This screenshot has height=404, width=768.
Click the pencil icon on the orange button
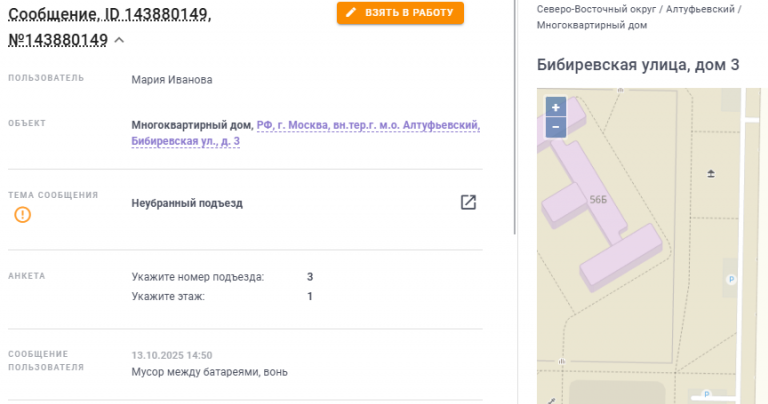[351, 13]
